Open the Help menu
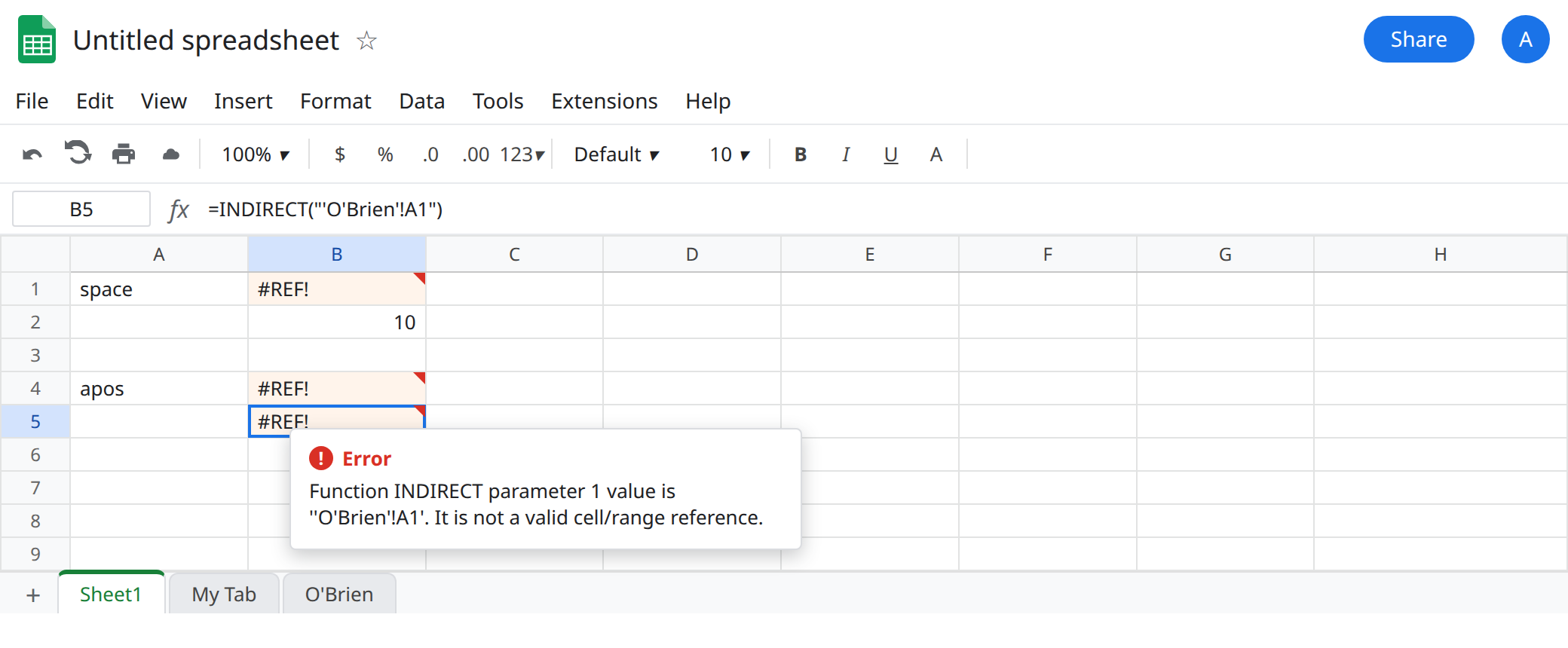This screenshot has height=648, width=1568. (x=708, y=101)
